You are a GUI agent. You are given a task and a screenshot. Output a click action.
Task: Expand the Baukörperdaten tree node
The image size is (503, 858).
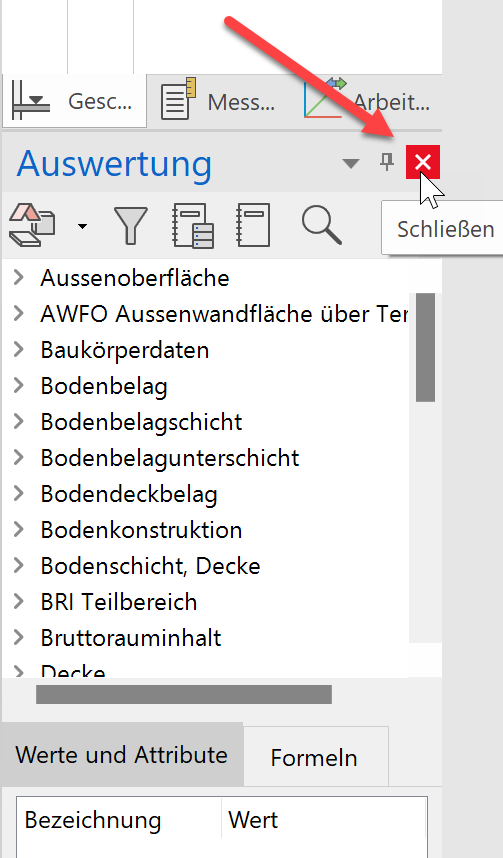19,349
